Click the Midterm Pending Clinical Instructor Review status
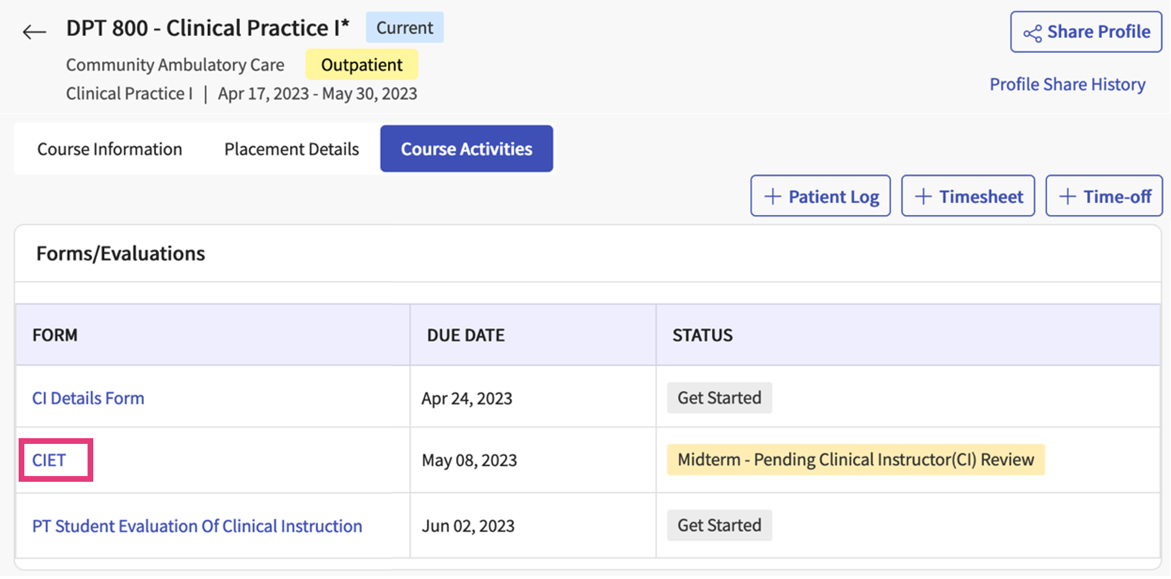 click(855, 460)
